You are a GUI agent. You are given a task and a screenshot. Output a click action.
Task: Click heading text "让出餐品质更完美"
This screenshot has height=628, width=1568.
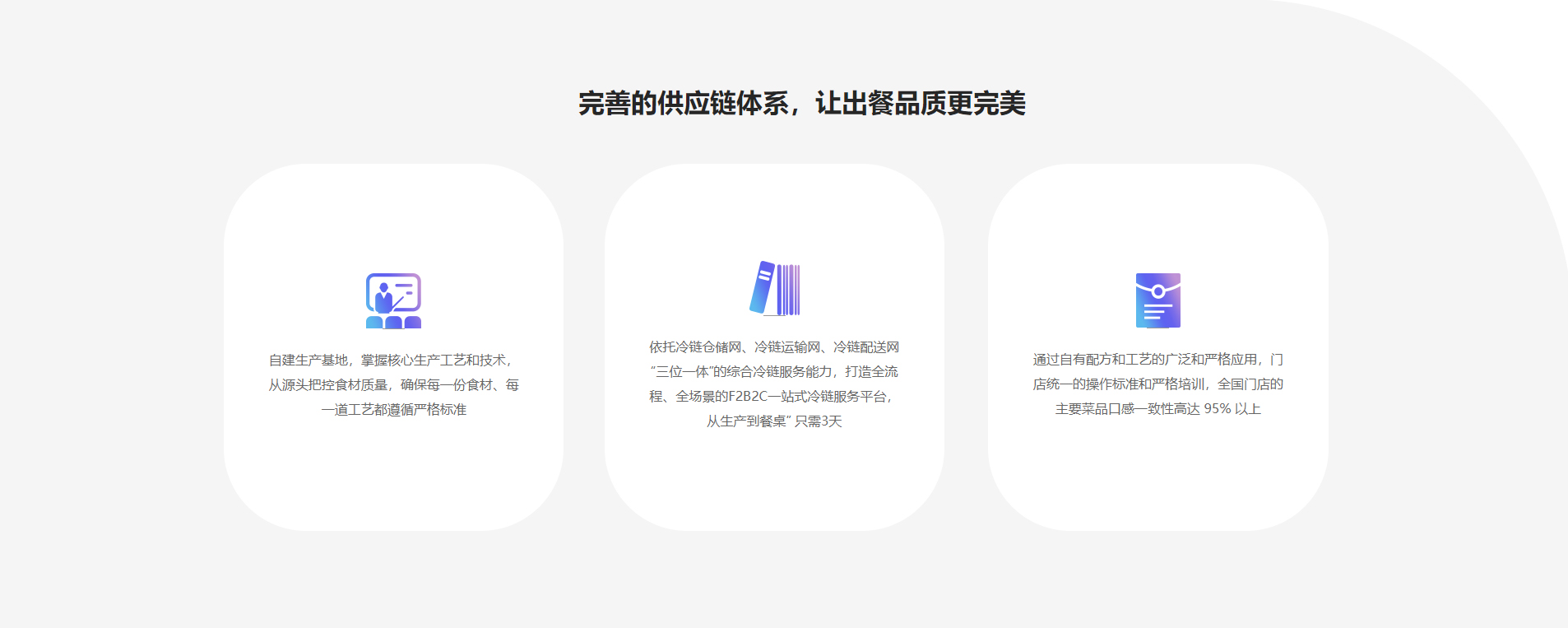(920, 104)
